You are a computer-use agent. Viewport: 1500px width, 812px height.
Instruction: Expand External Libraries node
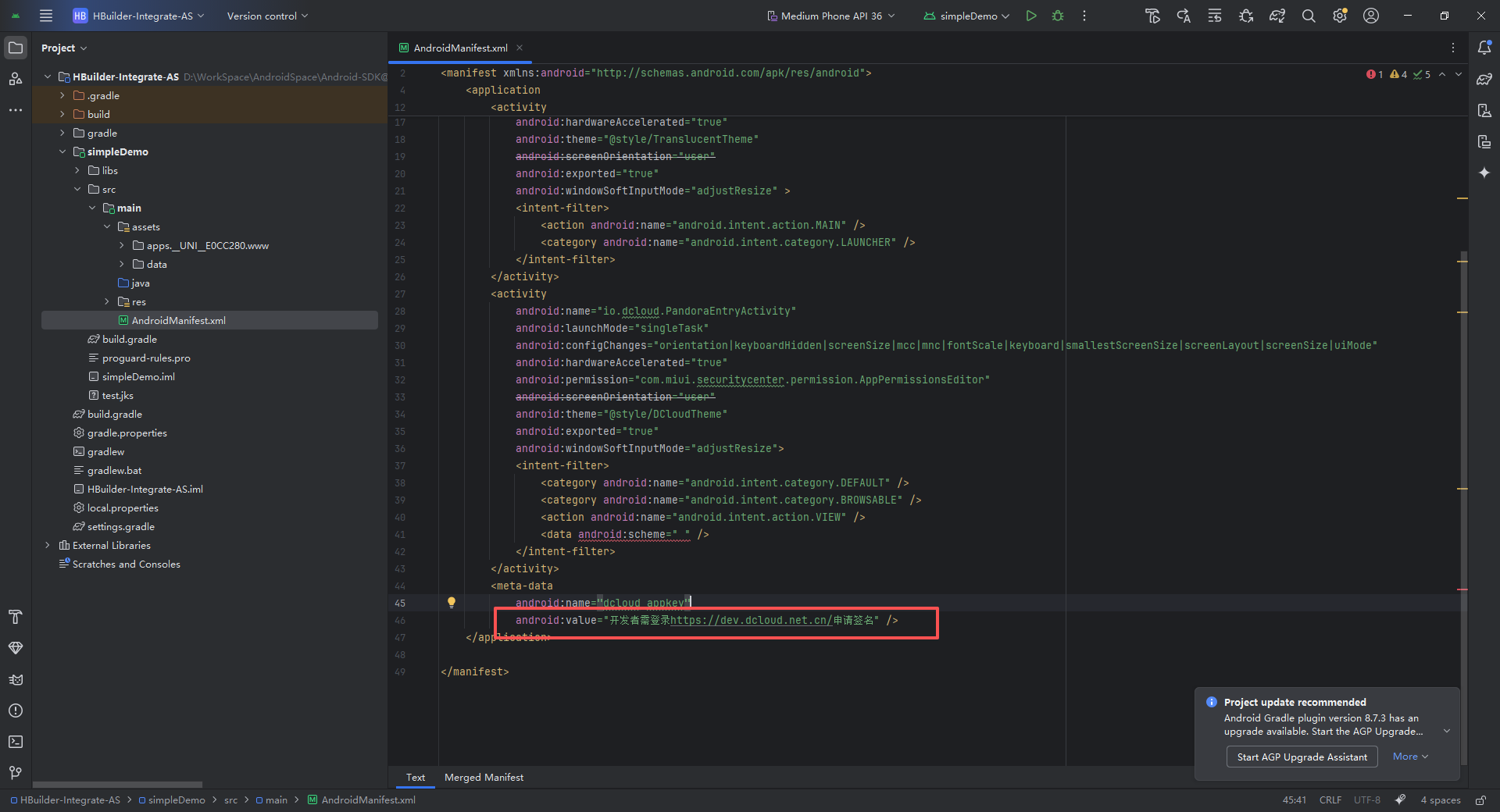pos(48,545)
